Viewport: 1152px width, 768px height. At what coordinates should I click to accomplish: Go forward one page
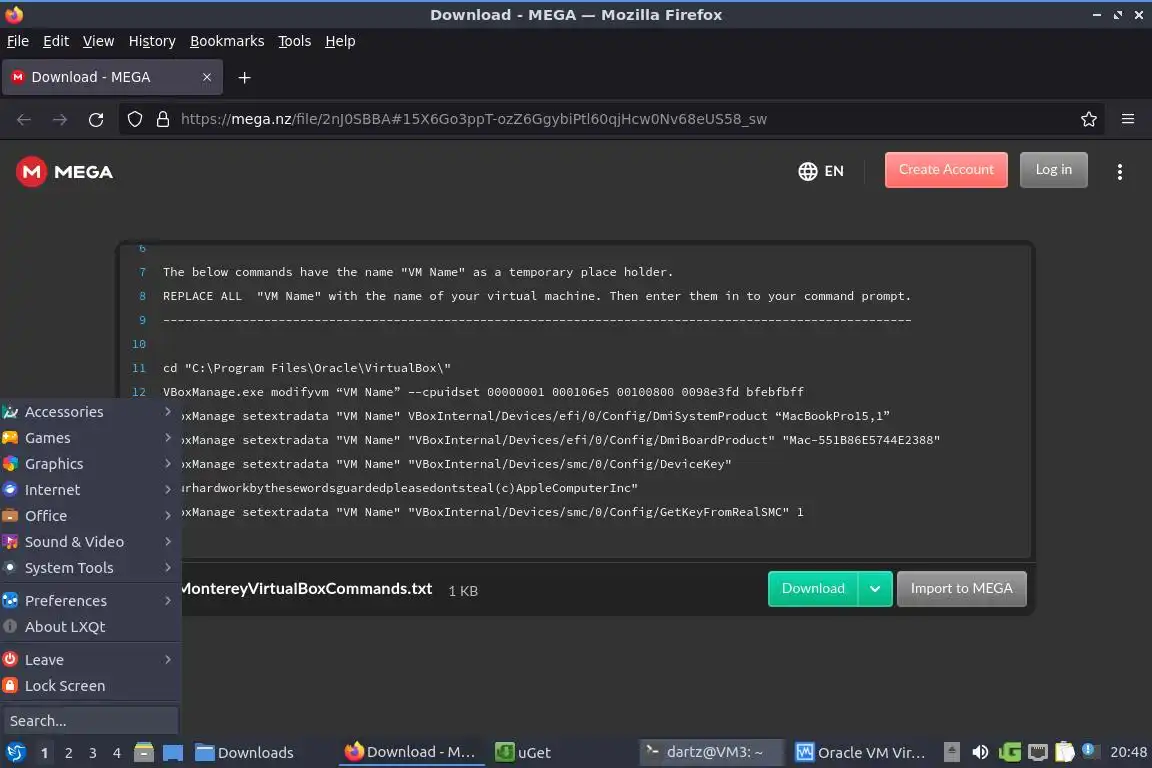click(60, 119)
